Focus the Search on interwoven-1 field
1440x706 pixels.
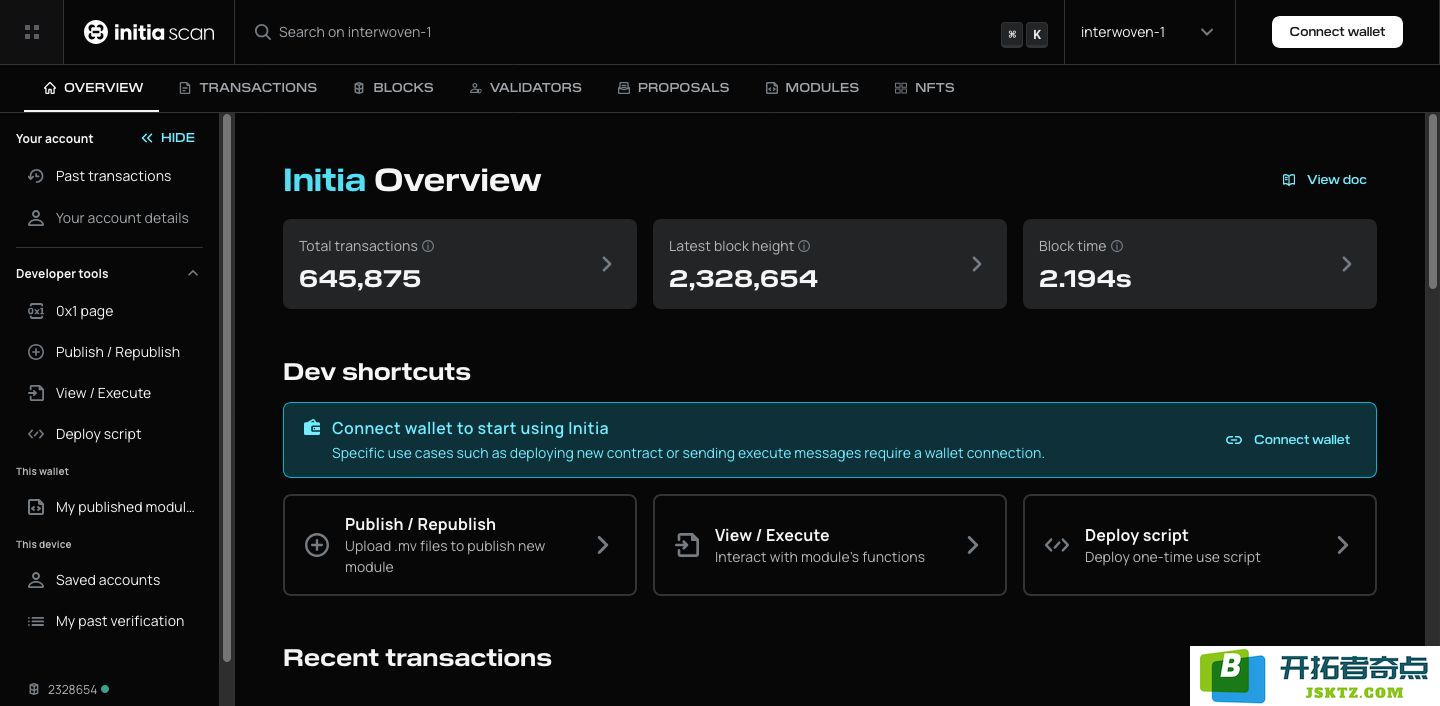tap(628, 32)
